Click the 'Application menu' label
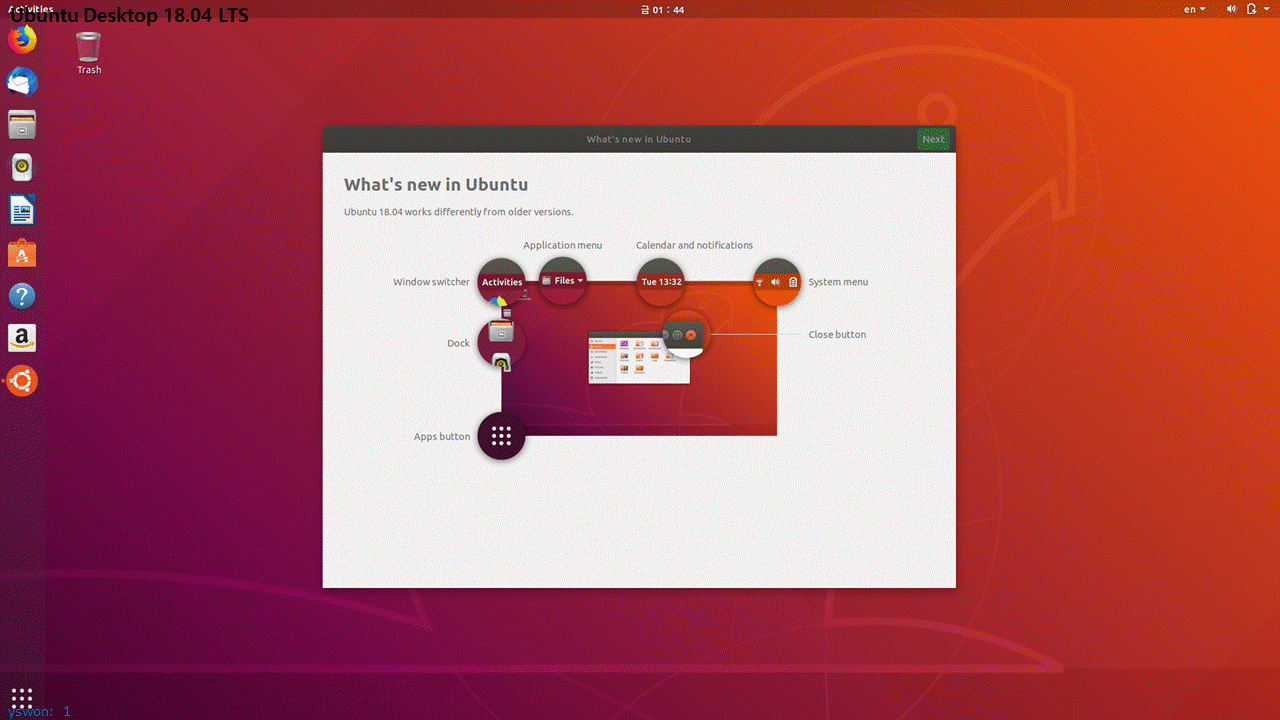 click(563, 245)
